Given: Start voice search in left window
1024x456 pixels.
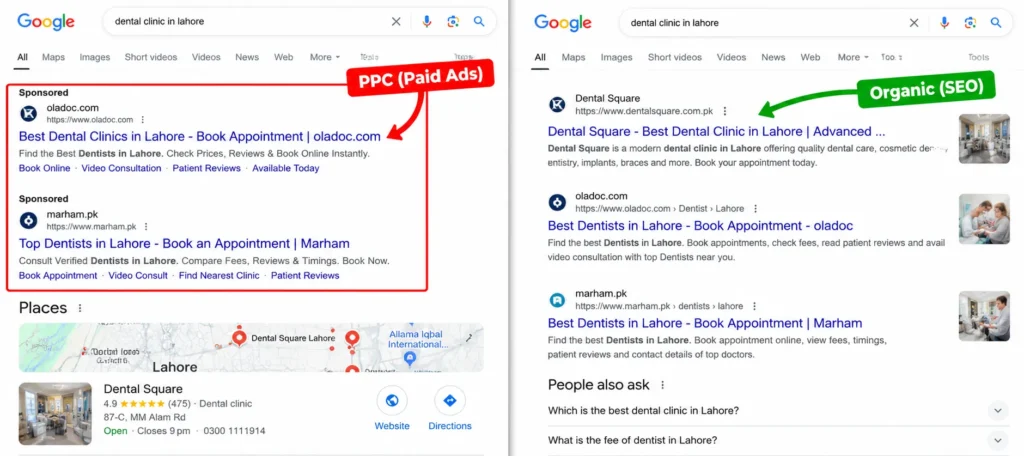Looking at the screenshot, I should point(426,22).
